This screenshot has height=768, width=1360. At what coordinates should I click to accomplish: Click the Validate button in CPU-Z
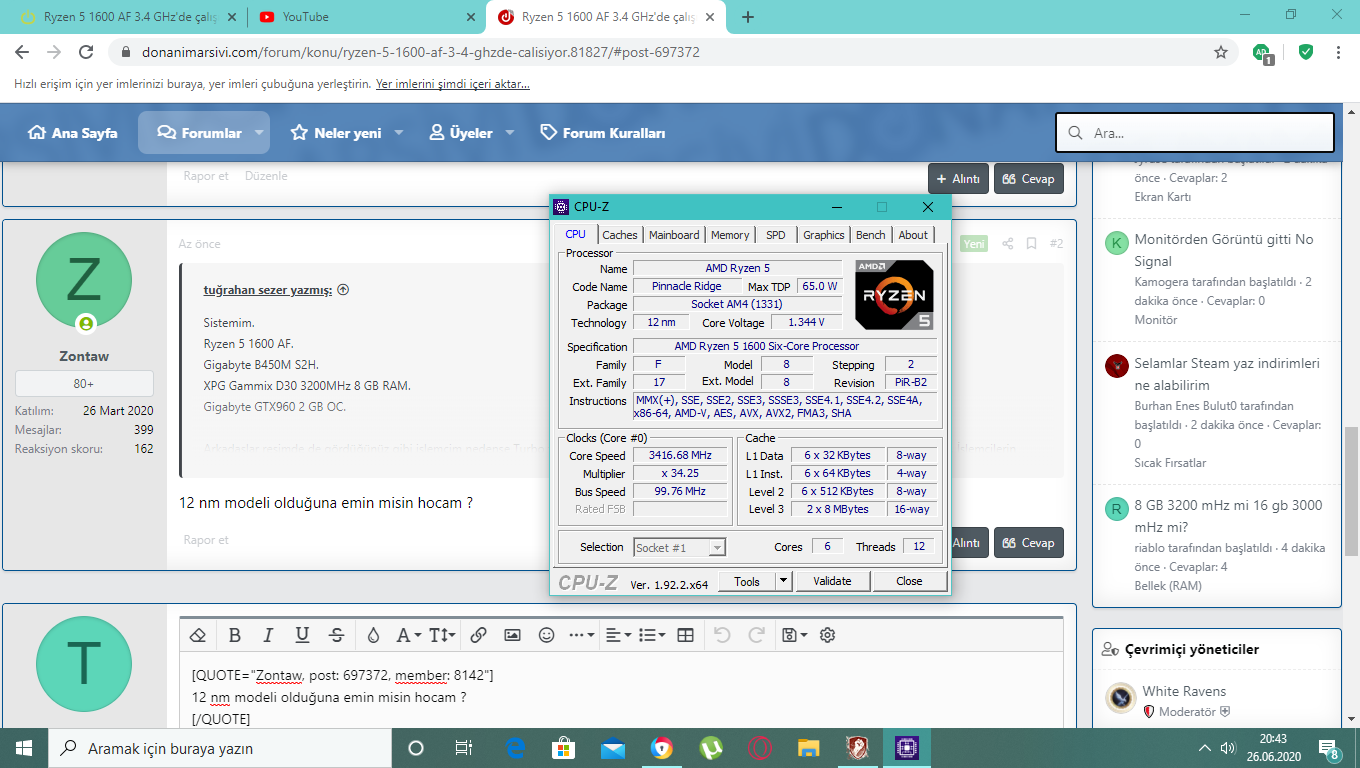coord(832,581)
